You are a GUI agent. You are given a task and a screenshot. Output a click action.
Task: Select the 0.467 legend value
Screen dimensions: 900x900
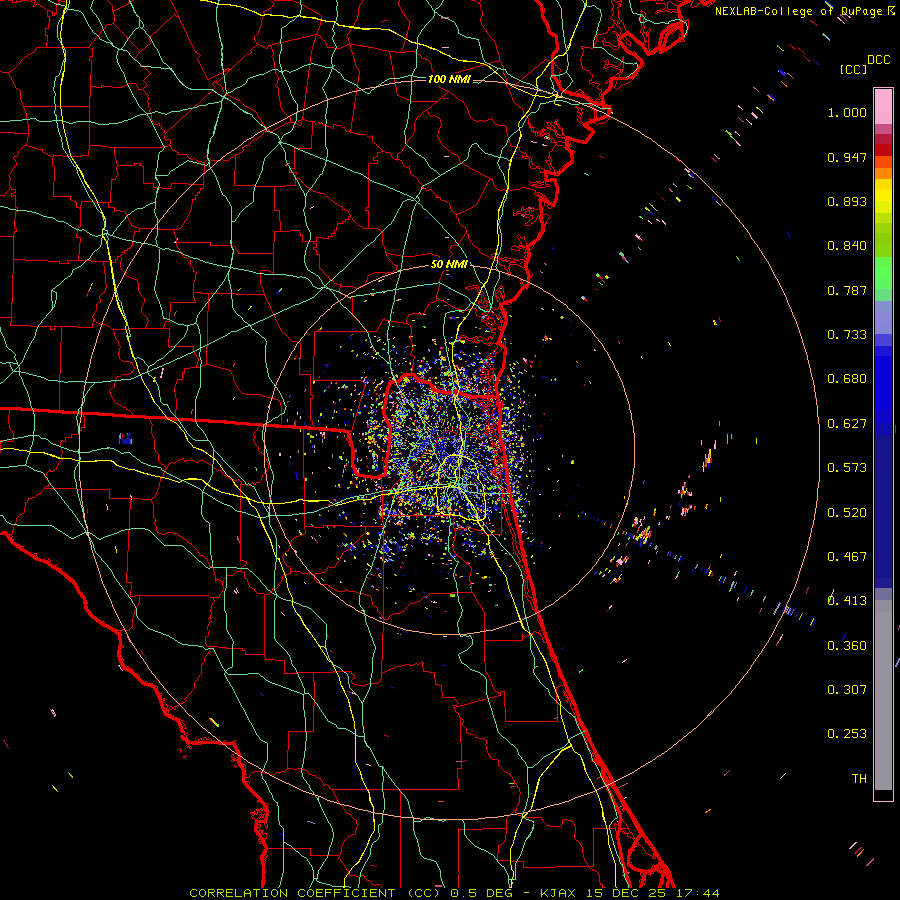(x=847, y=557)
